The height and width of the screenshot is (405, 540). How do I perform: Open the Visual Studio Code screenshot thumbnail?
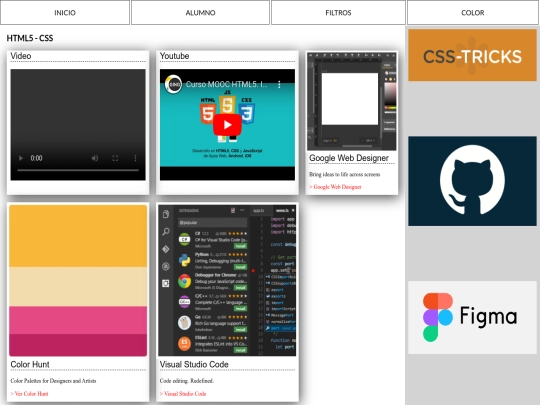click(x=227, y=280)
